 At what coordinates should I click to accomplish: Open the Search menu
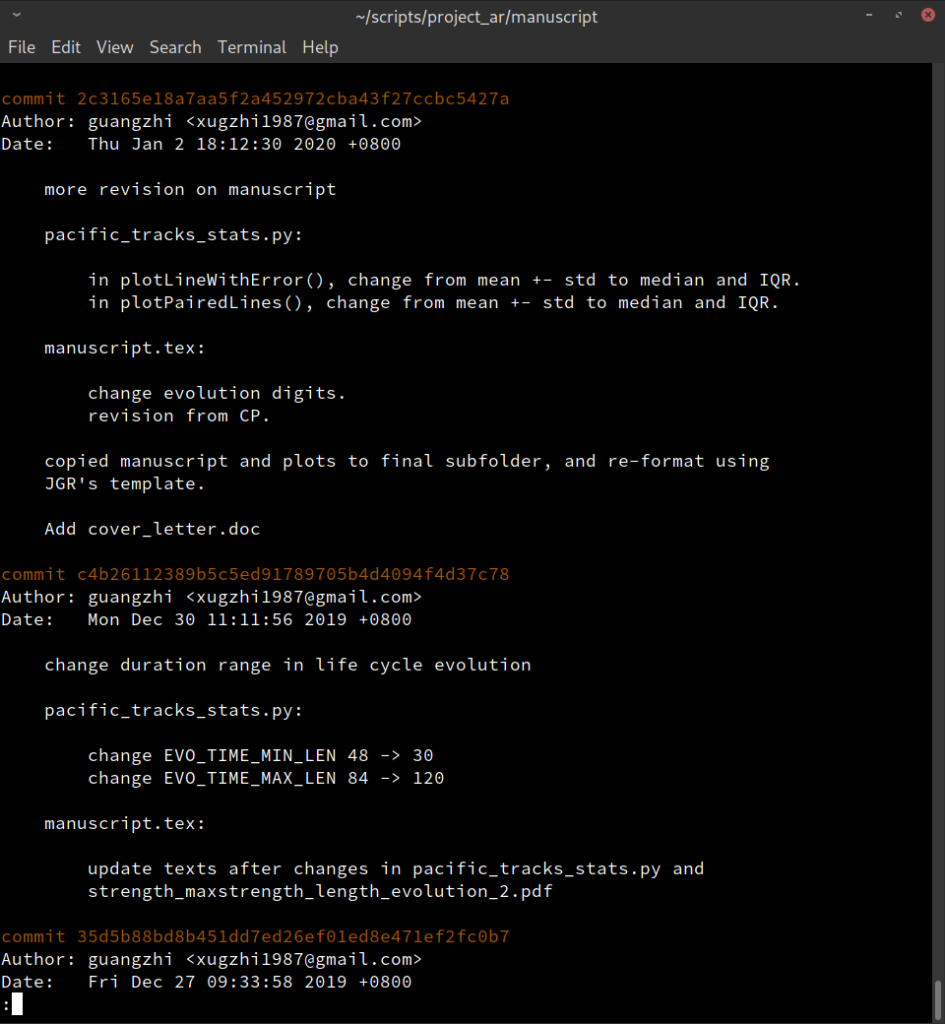(x=175, y=48)
